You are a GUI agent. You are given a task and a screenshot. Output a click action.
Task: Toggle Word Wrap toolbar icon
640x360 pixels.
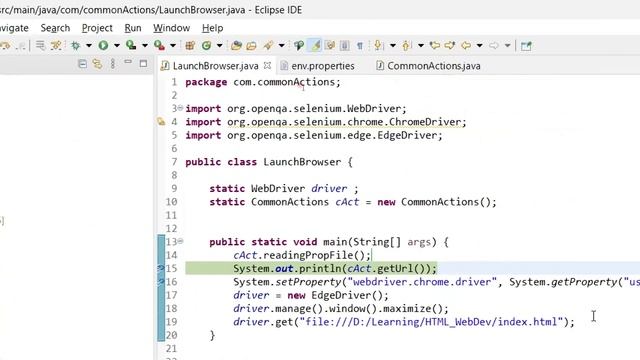tap(330, 45)
